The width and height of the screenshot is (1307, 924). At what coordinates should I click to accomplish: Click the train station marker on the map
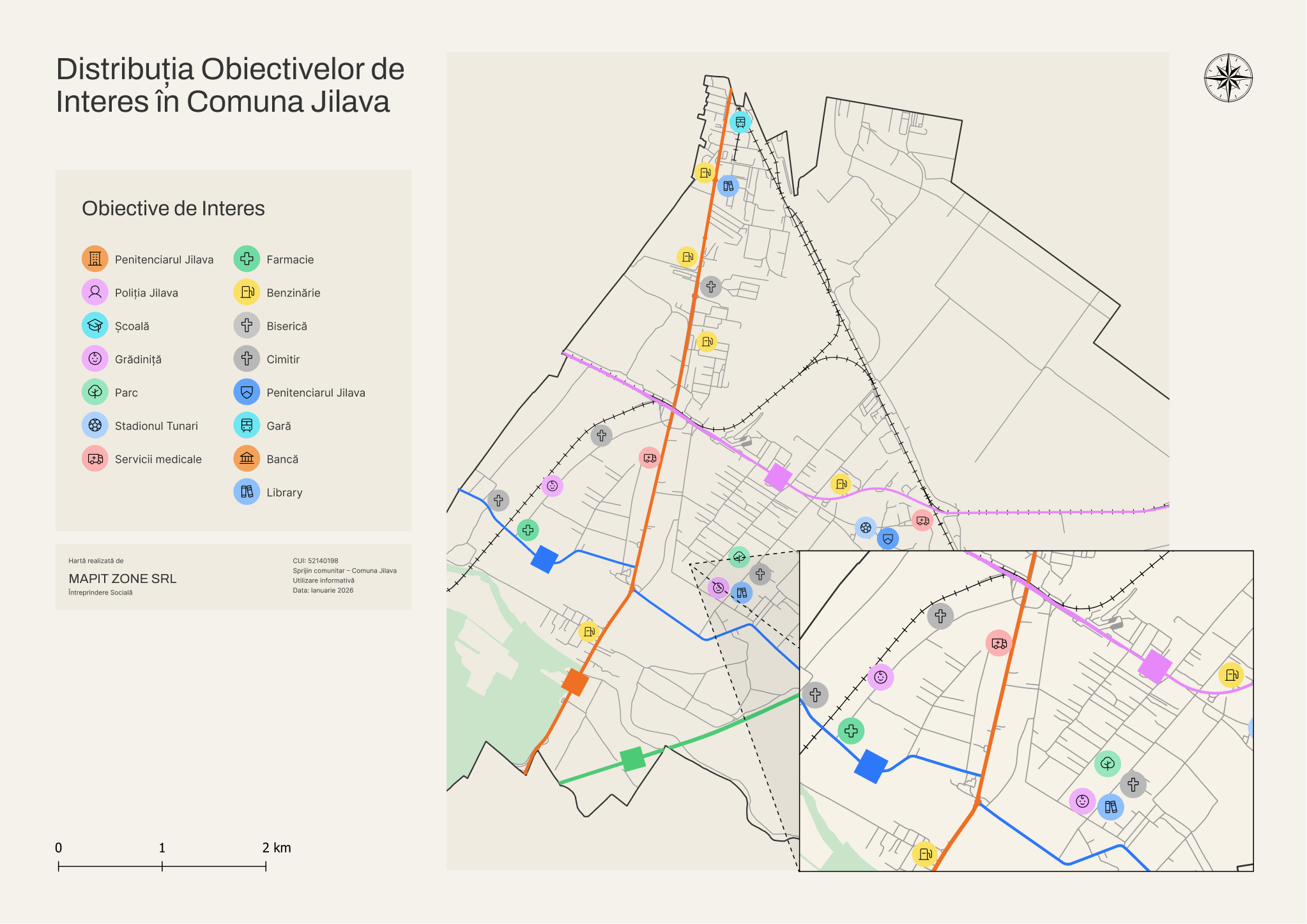[740, 121]
